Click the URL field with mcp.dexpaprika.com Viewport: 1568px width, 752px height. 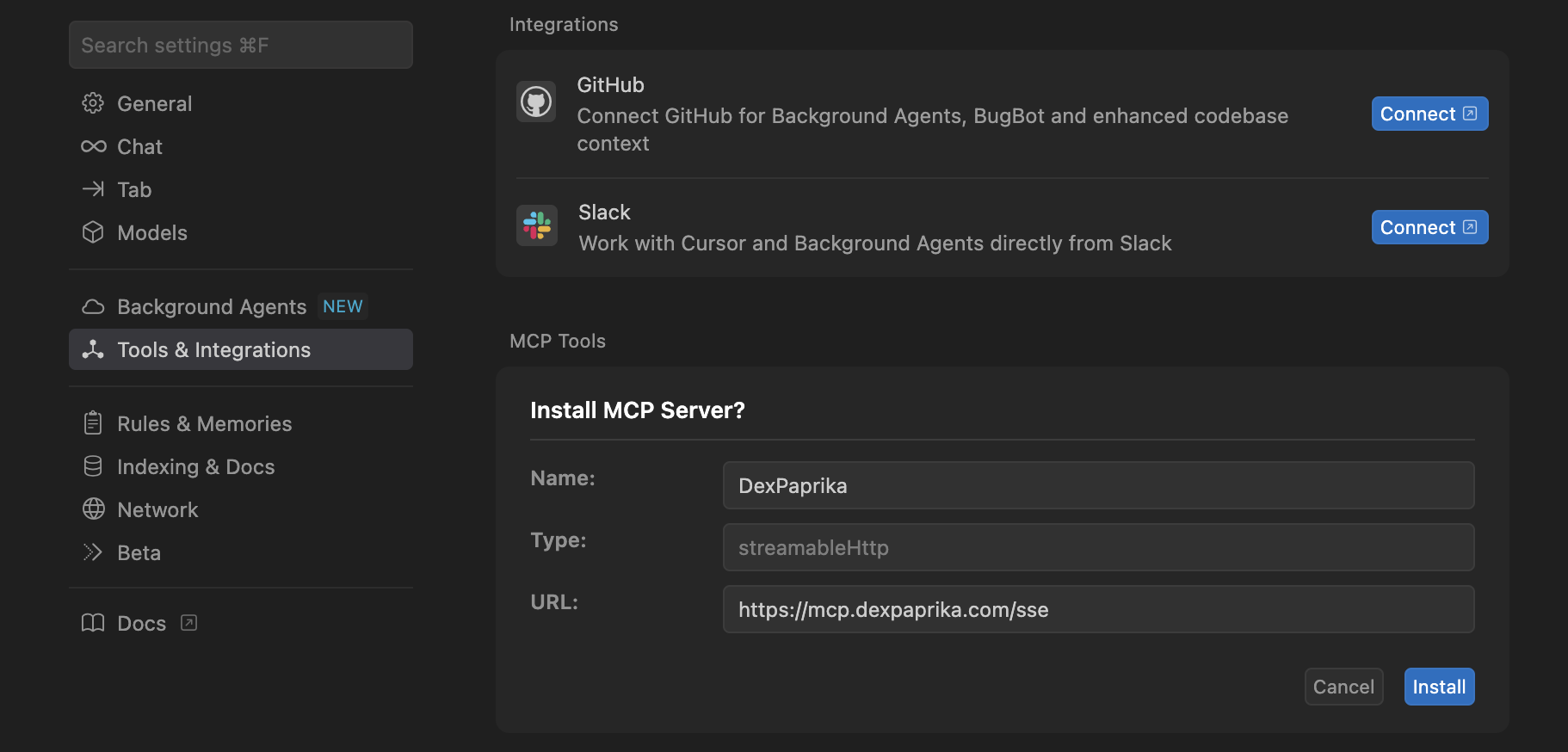[1098, 609]
